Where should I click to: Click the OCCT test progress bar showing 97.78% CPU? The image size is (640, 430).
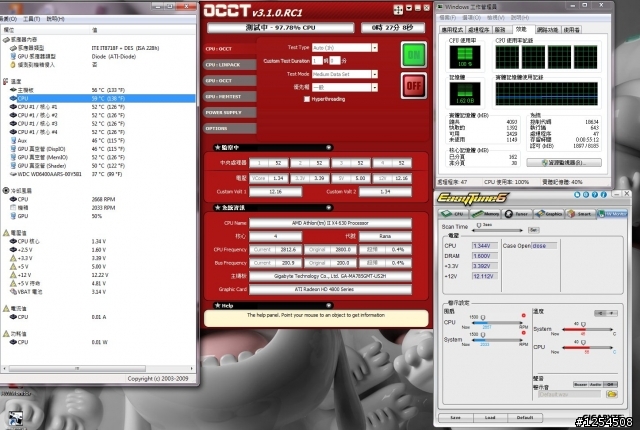280,28
